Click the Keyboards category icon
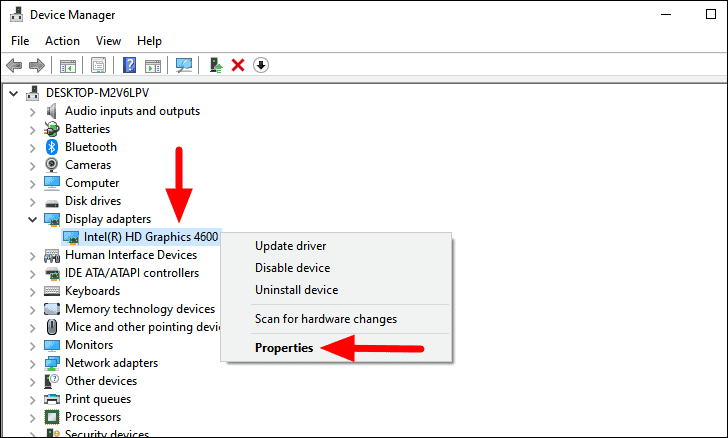Viewport: 728px width, 438px height. point(52,291)
